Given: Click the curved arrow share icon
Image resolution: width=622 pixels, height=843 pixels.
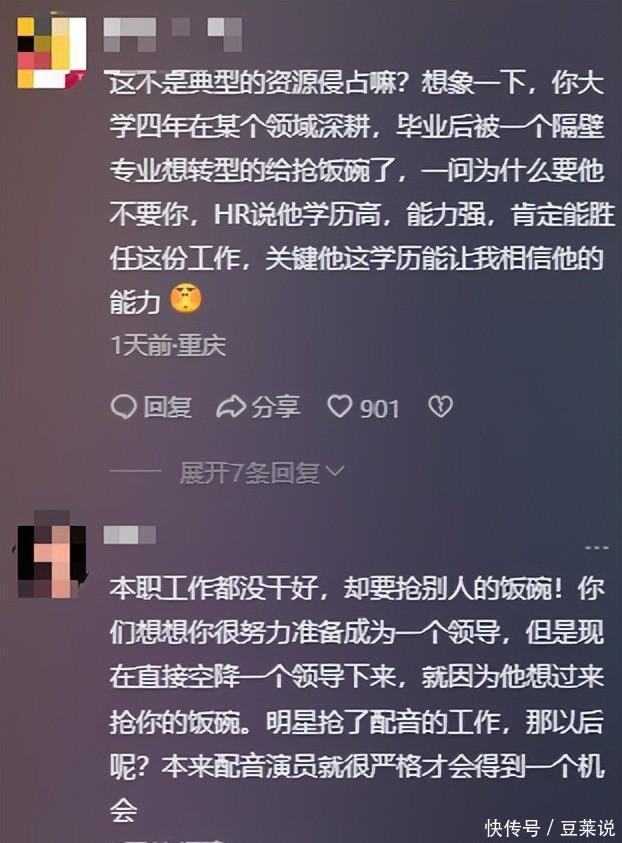Looking at the screenshot, I should [x=231, y=407].
